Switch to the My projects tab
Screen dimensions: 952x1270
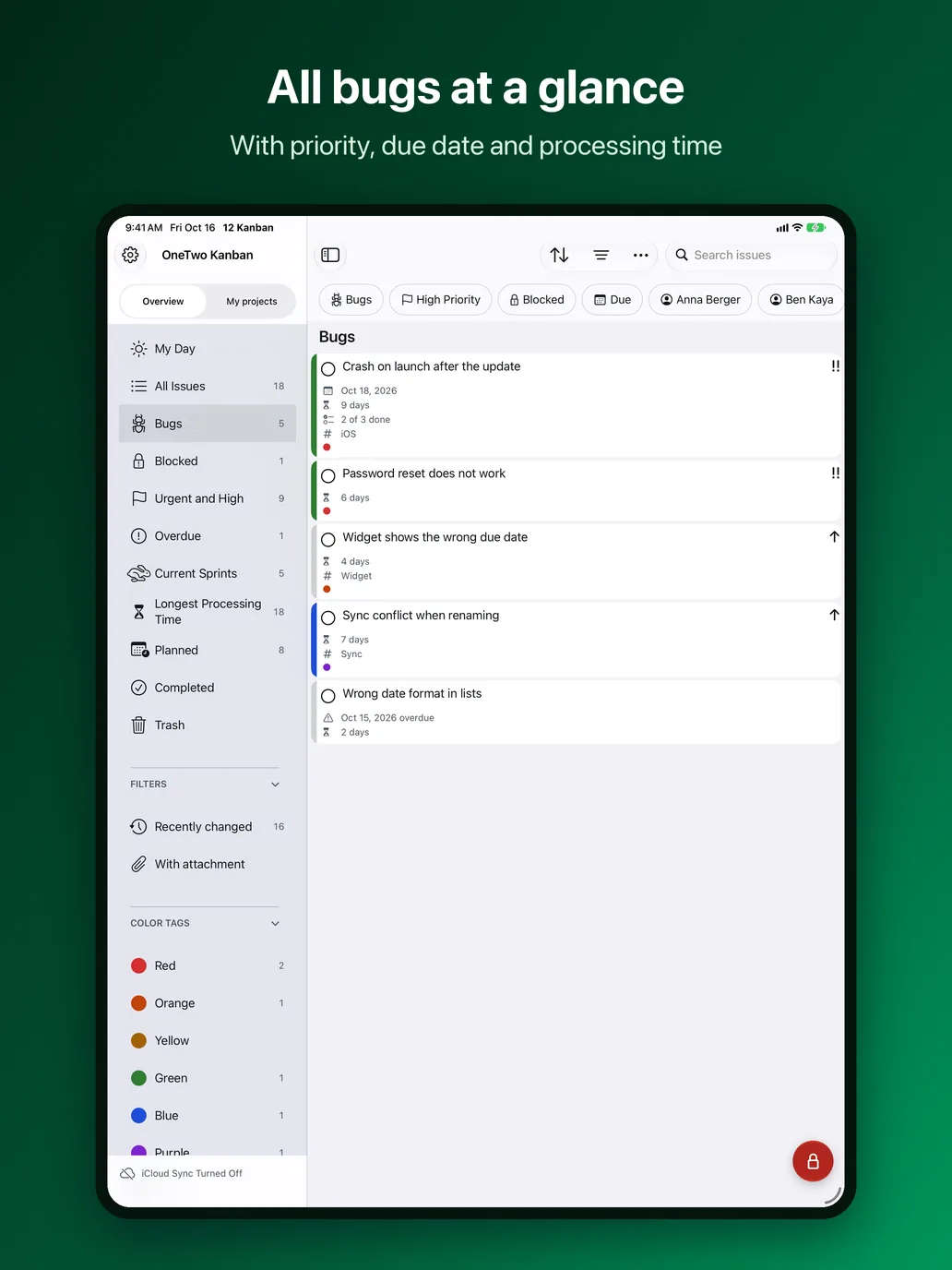click(x=252, y=302)
